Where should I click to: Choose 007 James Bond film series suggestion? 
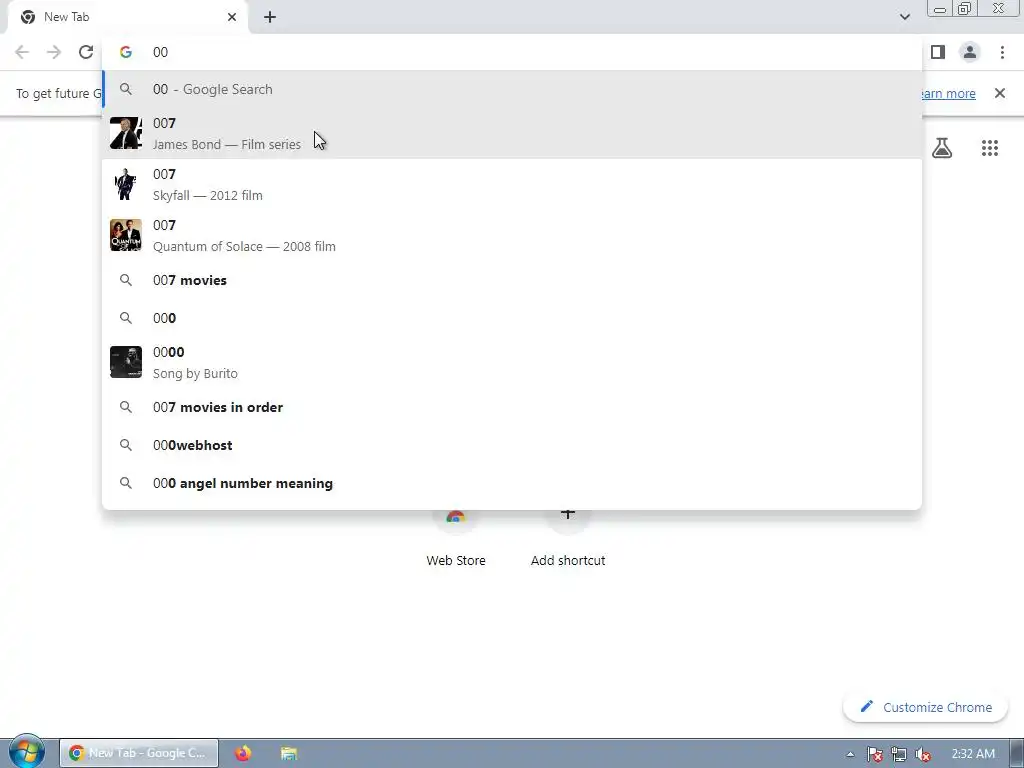[x=512, y=133]
